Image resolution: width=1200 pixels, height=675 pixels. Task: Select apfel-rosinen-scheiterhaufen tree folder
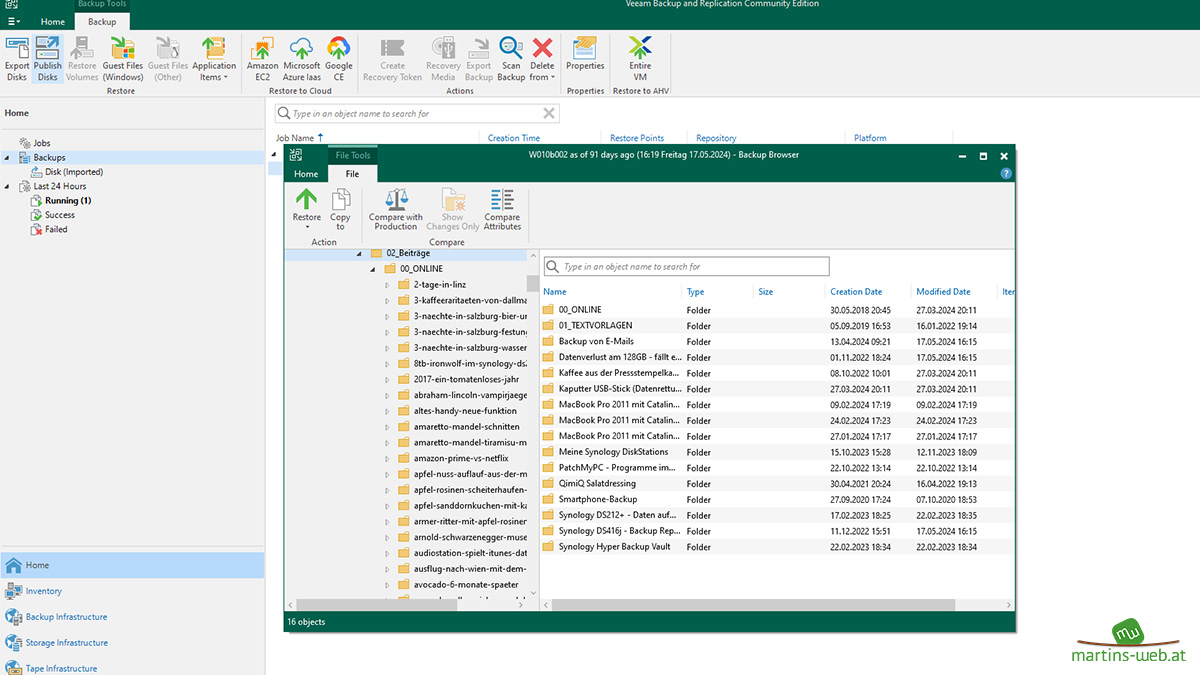point(462,490)
